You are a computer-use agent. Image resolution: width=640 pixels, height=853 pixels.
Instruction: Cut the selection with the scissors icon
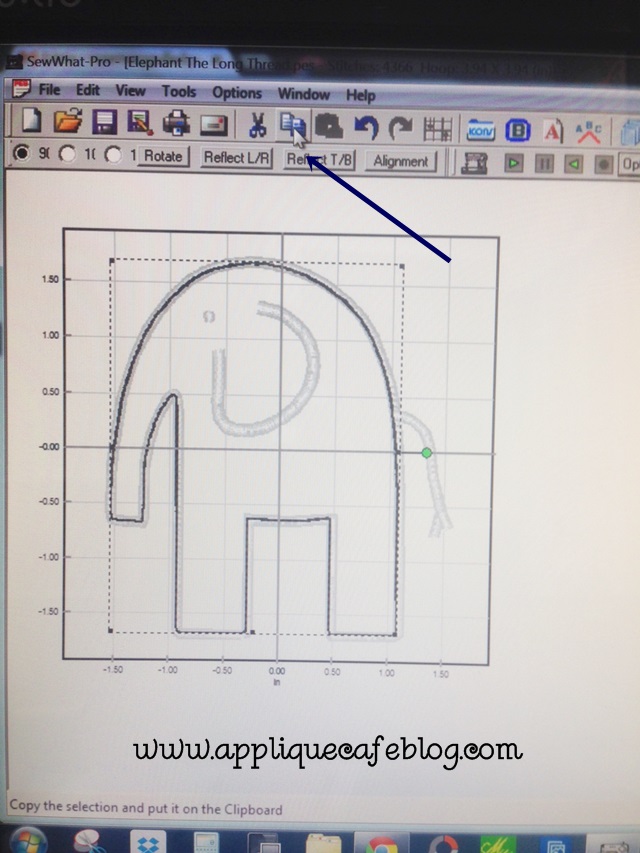(x=257, y=127)
